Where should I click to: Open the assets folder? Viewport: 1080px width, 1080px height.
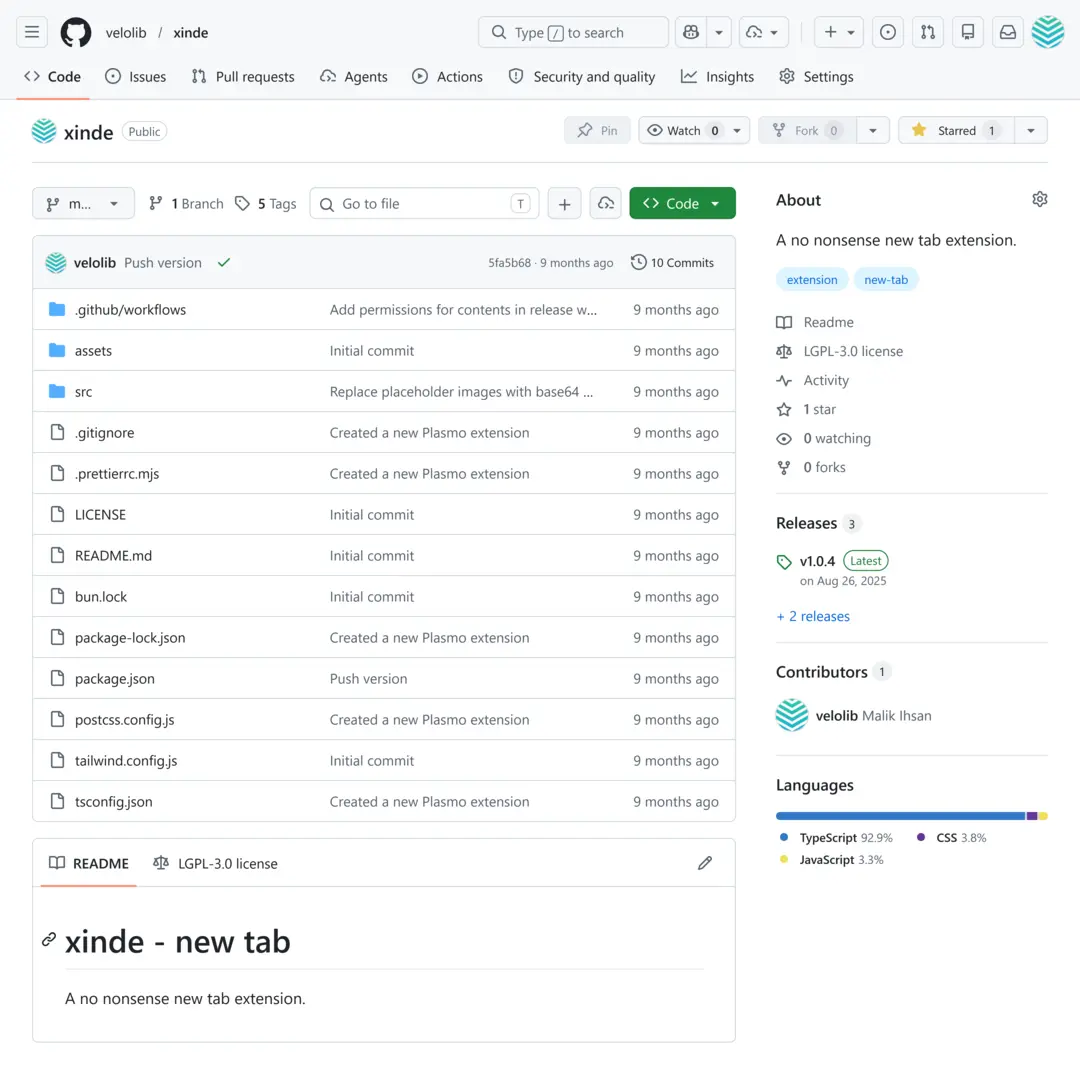[93, 351]
